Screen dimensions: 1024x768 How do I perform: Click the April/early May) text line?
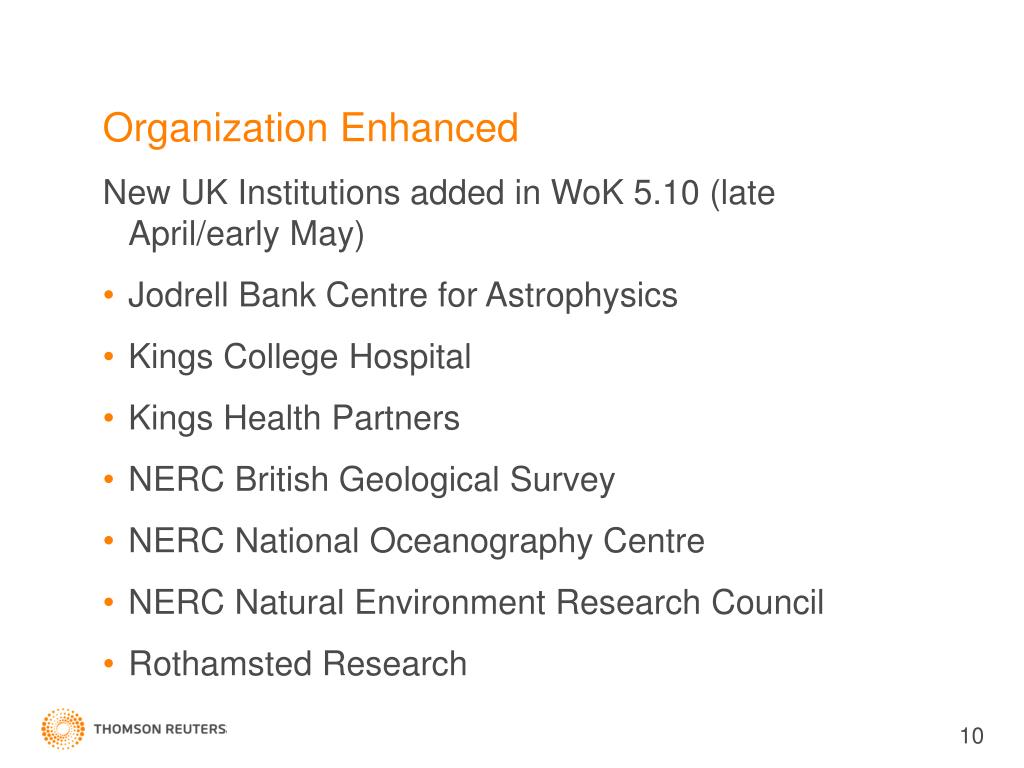(x=246, y=234)
